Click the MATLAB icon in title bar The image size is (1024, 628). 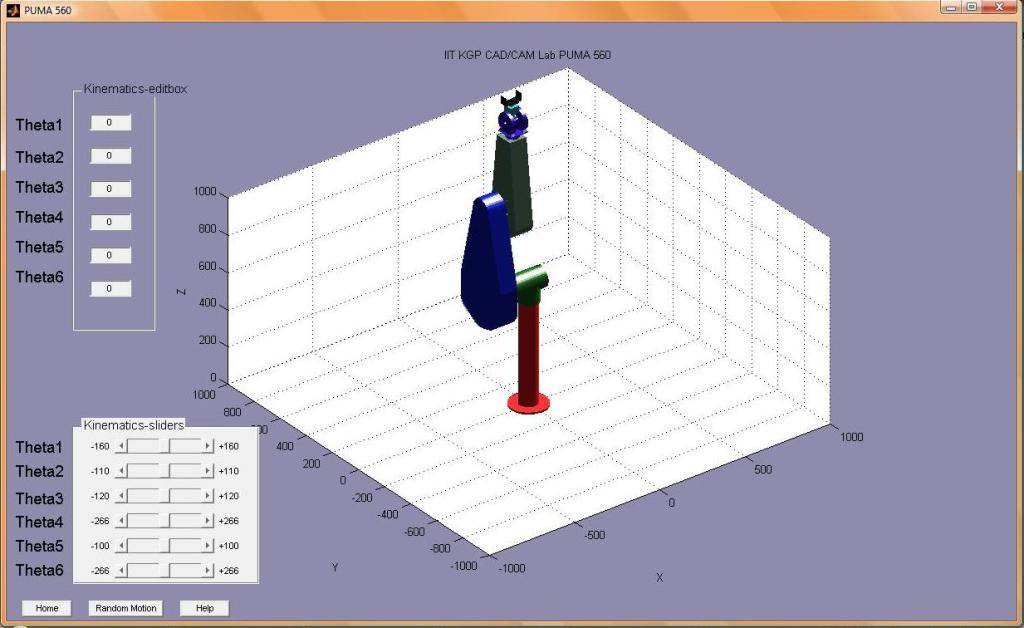[x=13, y=10]
